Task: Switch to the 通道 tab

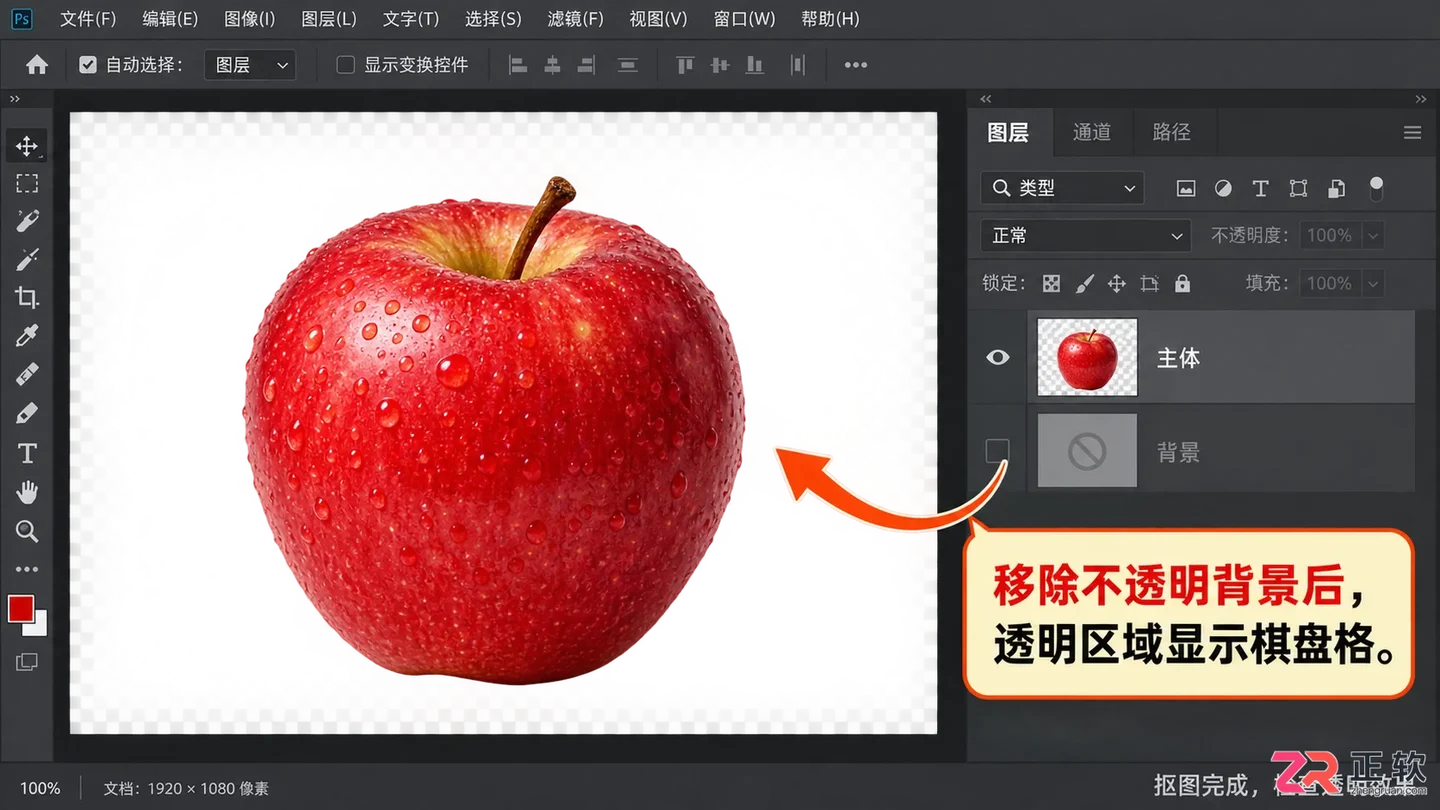Action: [1092, 132]
